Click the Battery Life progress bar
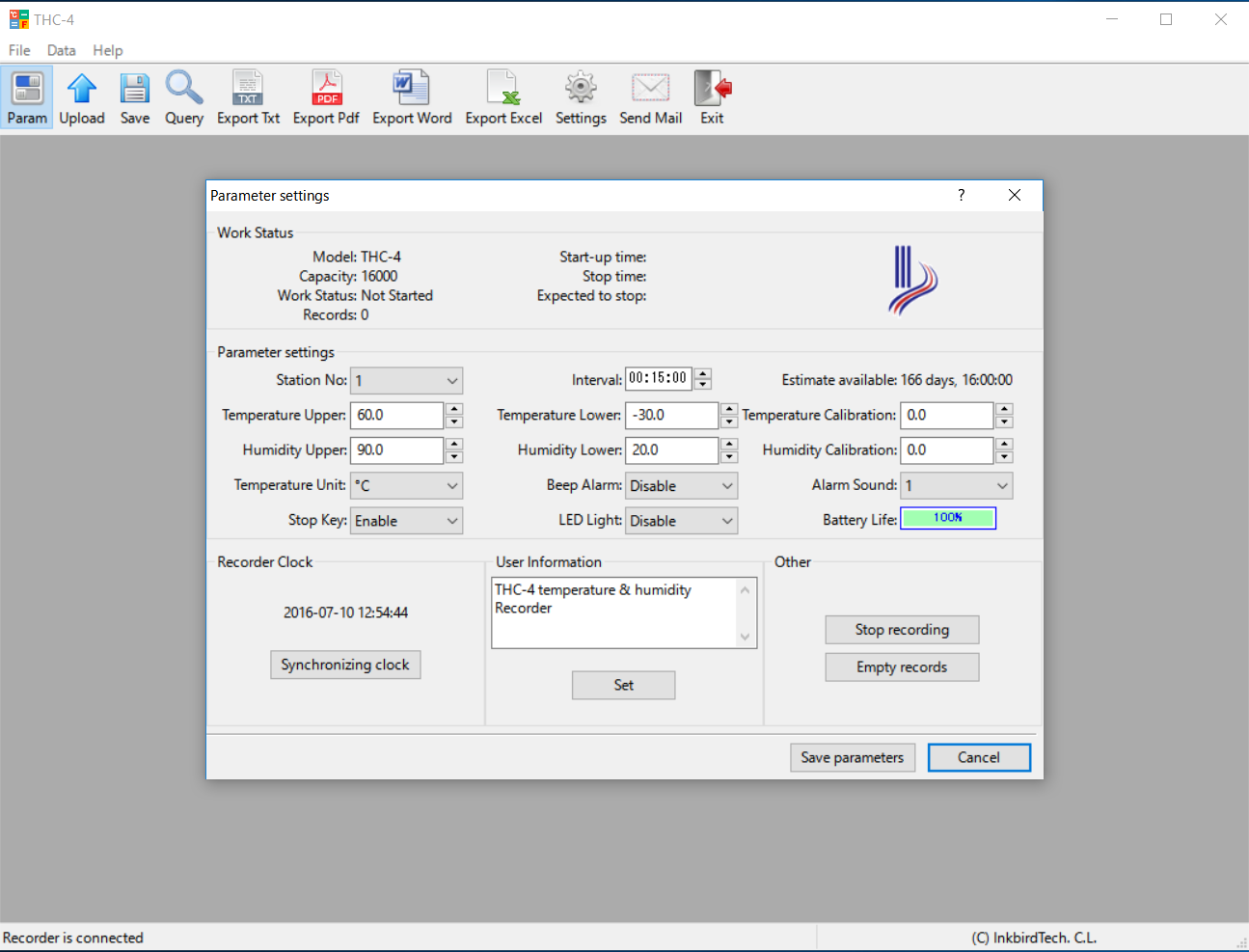The height and width of the screenshot is (952, 1249). click(x=947, y=518)
